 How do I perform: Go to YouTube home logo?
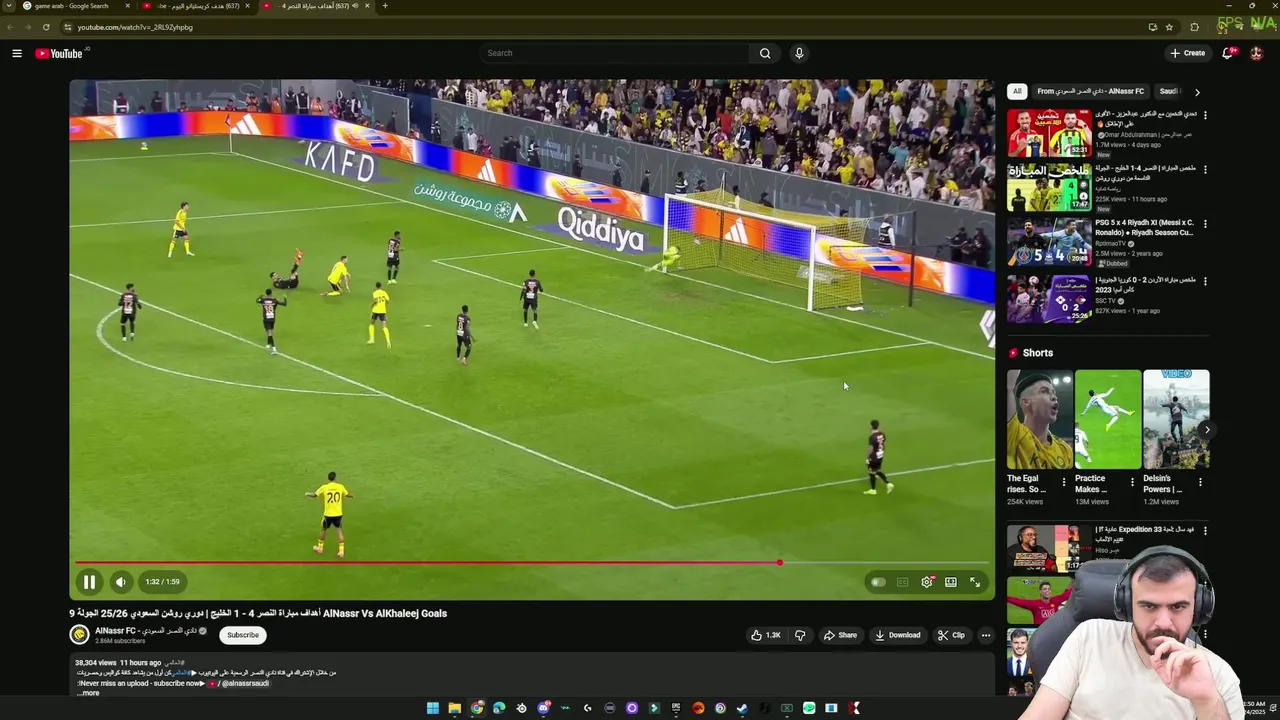point(59,53)
